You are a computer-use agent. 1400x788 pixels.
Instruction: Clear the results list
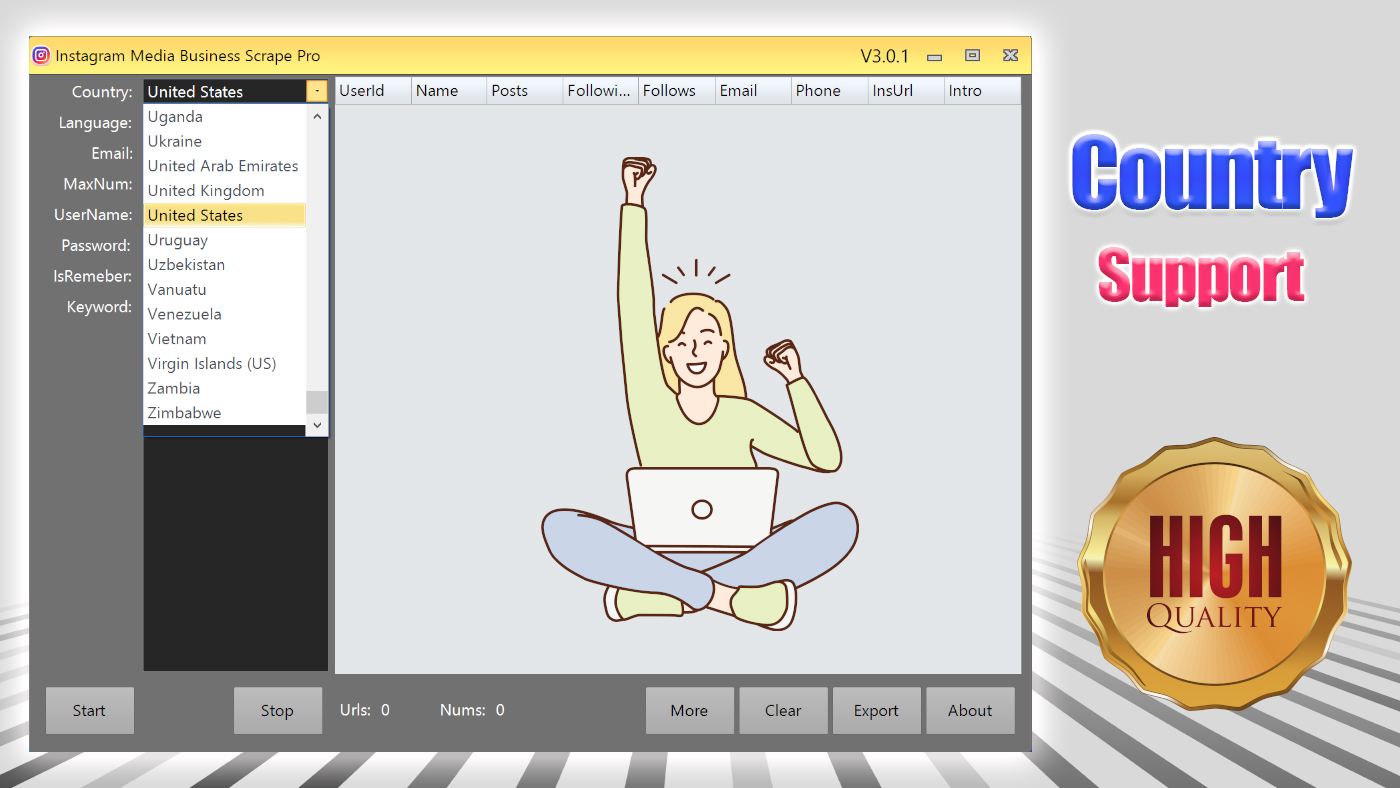click(783, 711)
